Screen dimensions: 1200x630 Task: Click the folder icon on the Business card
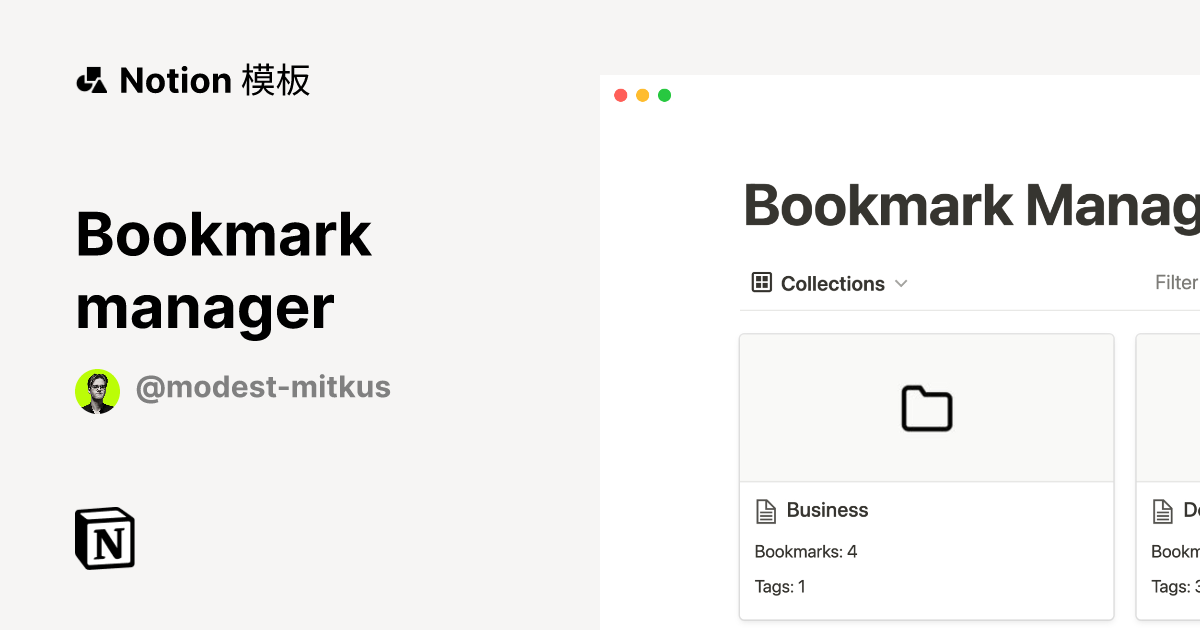coord(926,408)
